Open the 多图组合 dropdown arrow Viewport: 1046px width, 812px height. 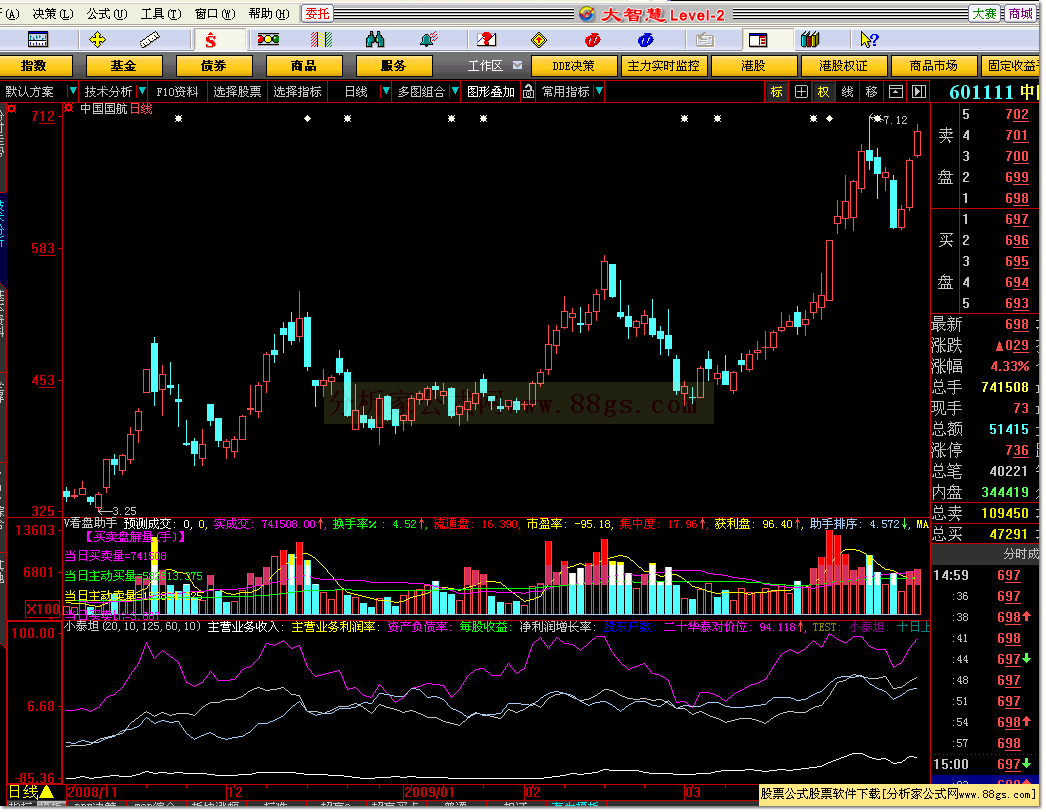pos(455,91)
